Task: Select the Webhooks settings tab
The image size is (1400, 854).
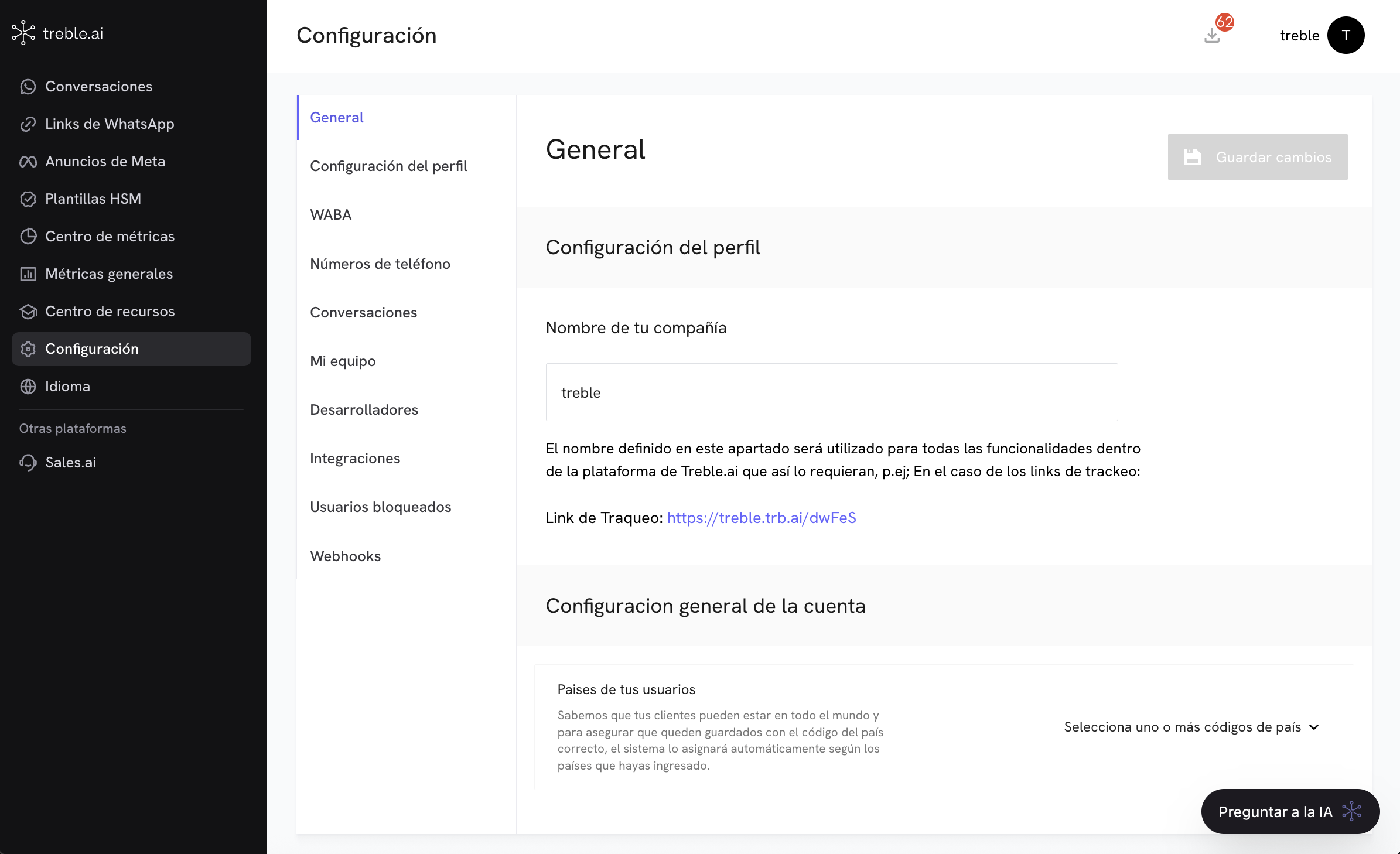Action: (x=346, y=556)
